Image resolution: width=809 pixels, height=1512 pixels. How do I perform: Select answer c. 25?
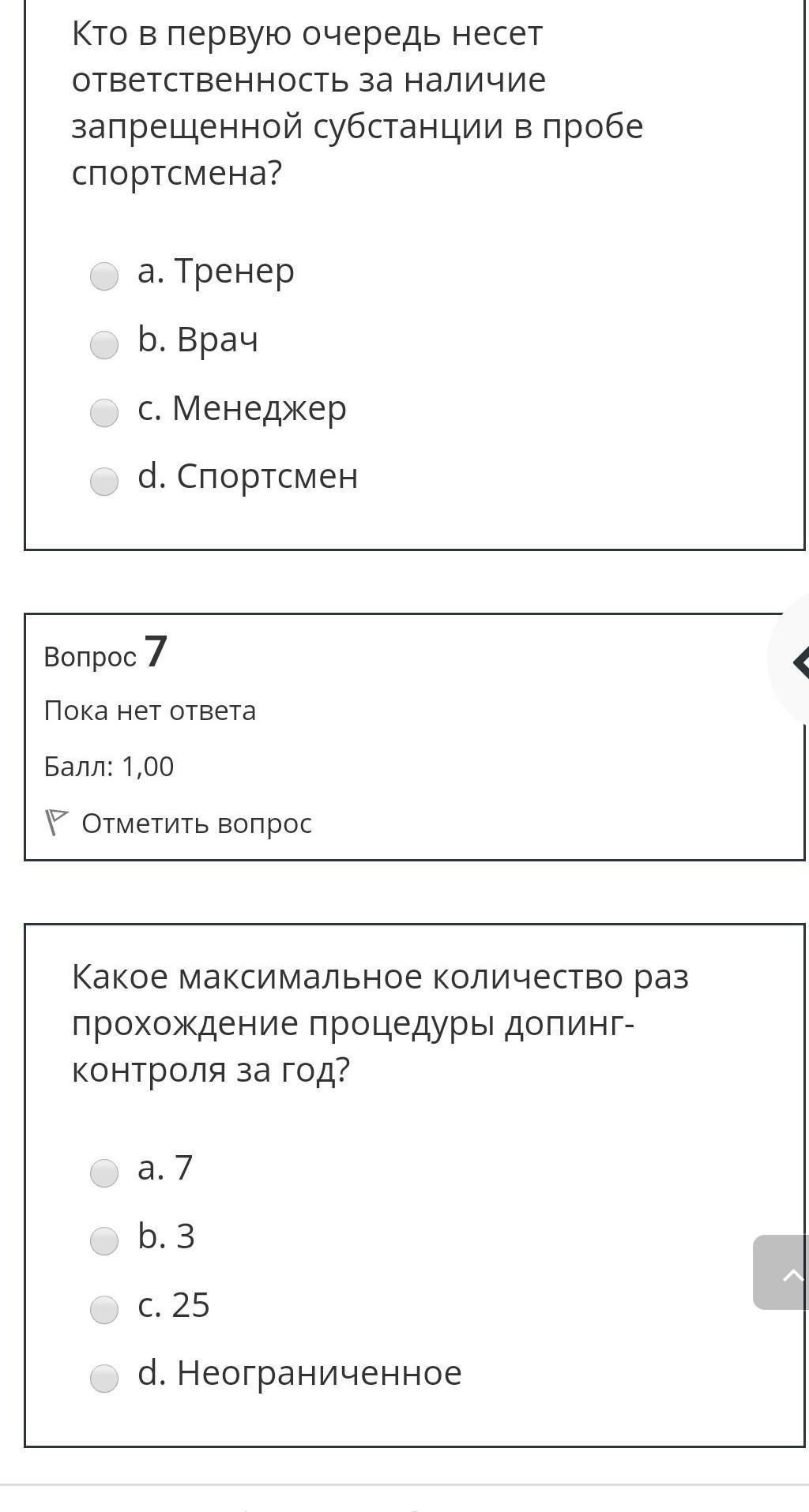click(104, 1310)
